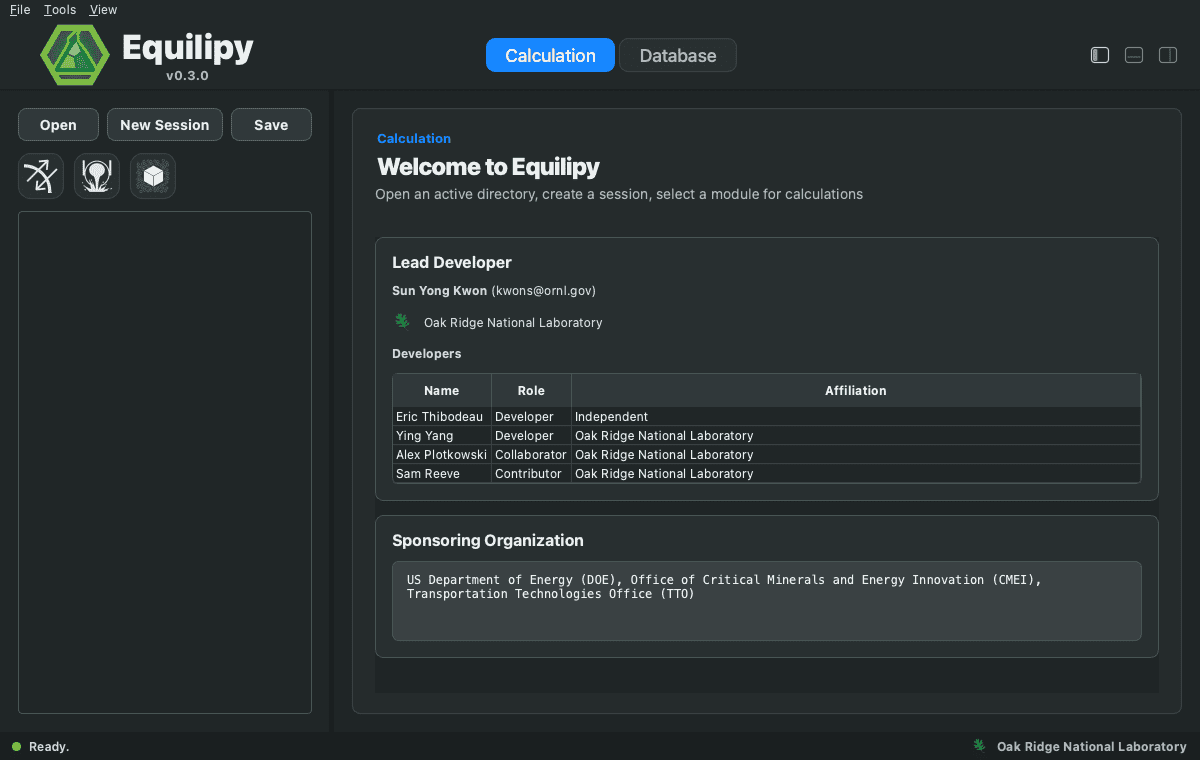This screenshot has width=1200, height=760.
Task: Click the blue Calculation breadcrumb label
Action: (414, 138)
